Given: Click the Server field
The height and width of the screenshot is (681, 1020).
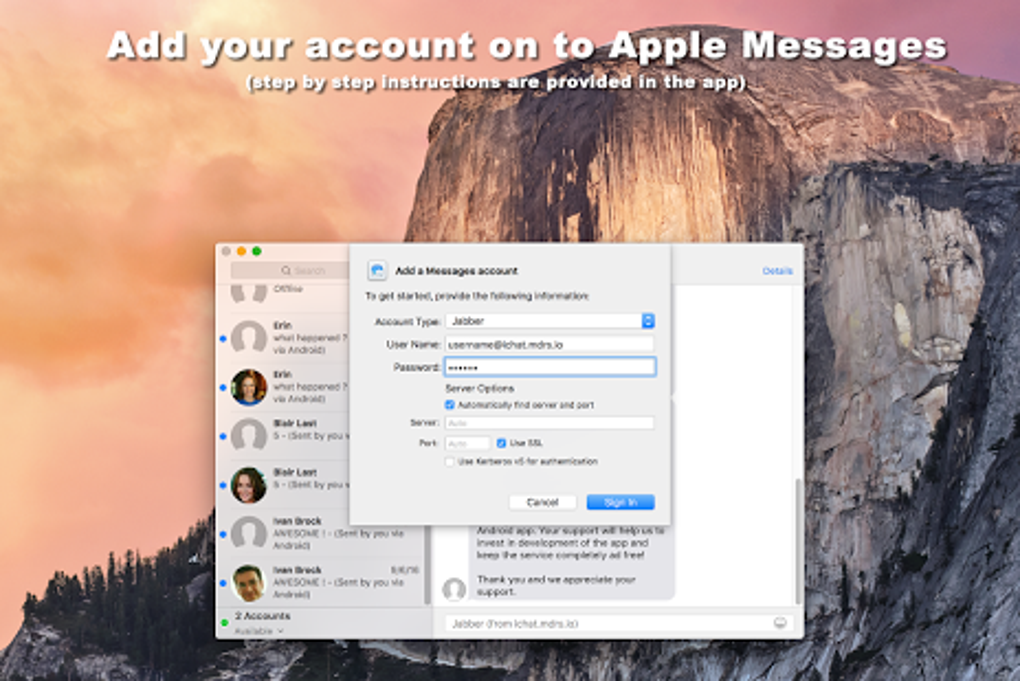Looking at the screenshot, I should (x=550, y=423).
